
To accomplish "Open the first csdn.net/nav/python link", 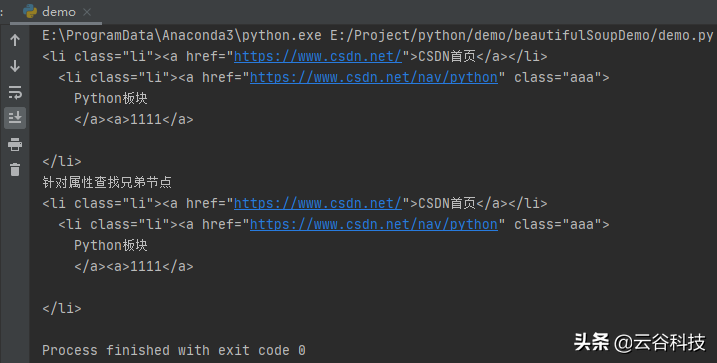I will coord(374,77).
